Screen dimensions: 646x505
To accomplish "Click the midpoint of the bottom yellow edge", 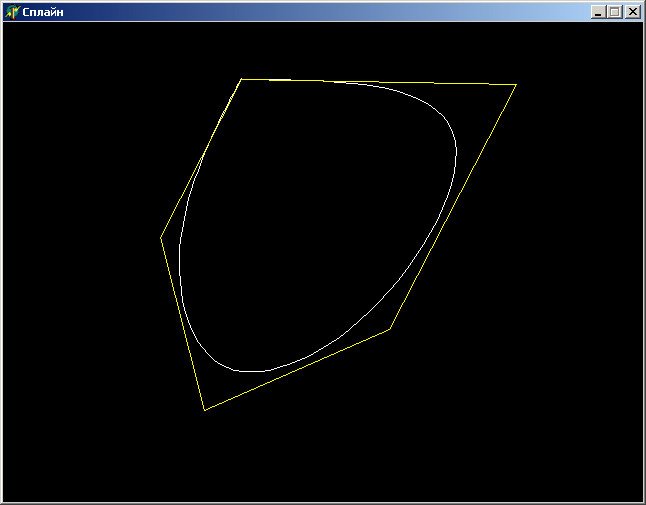I will 297,369.
